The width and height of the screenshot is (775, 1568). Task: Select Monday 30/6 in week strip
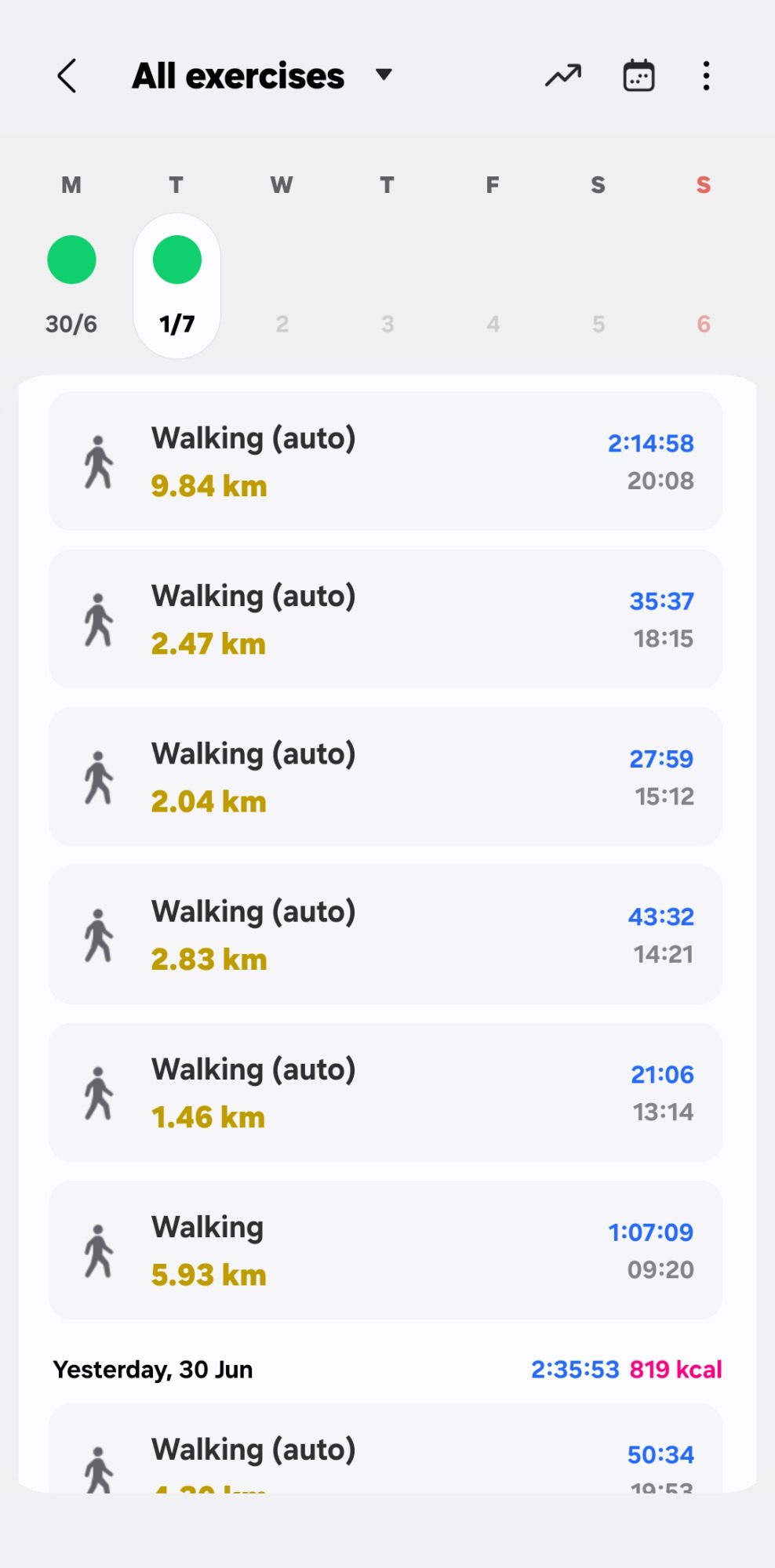[71, 323]
